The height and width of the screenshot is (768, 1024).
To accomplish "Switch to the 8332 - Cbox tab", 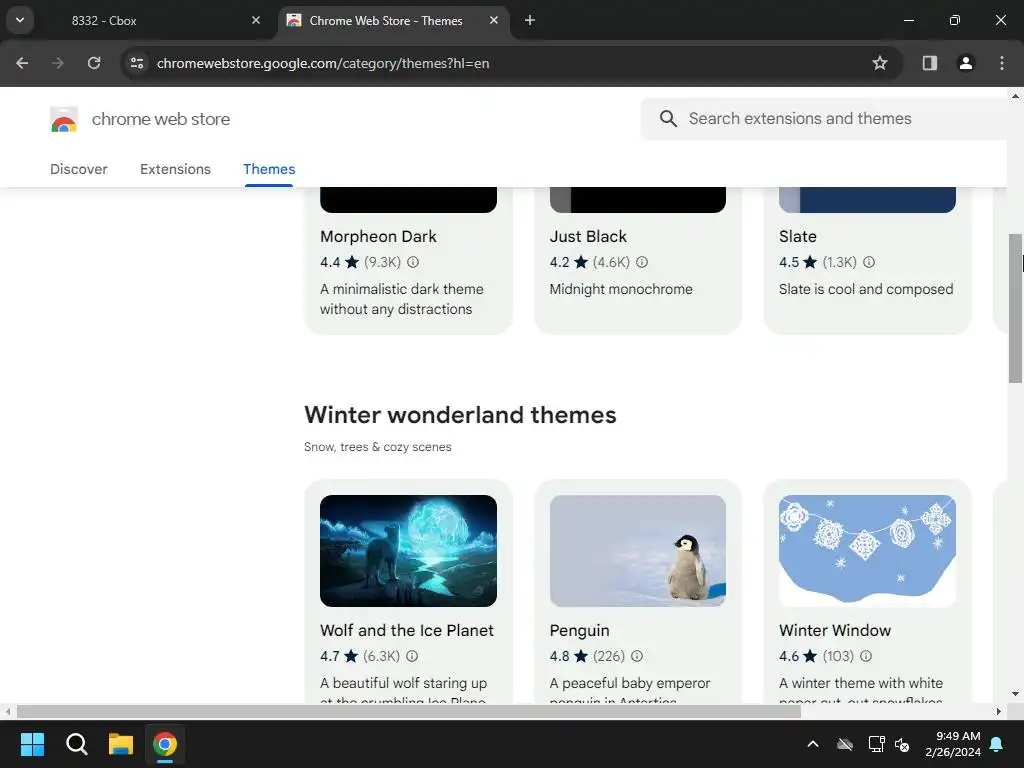I will point(103,21).
